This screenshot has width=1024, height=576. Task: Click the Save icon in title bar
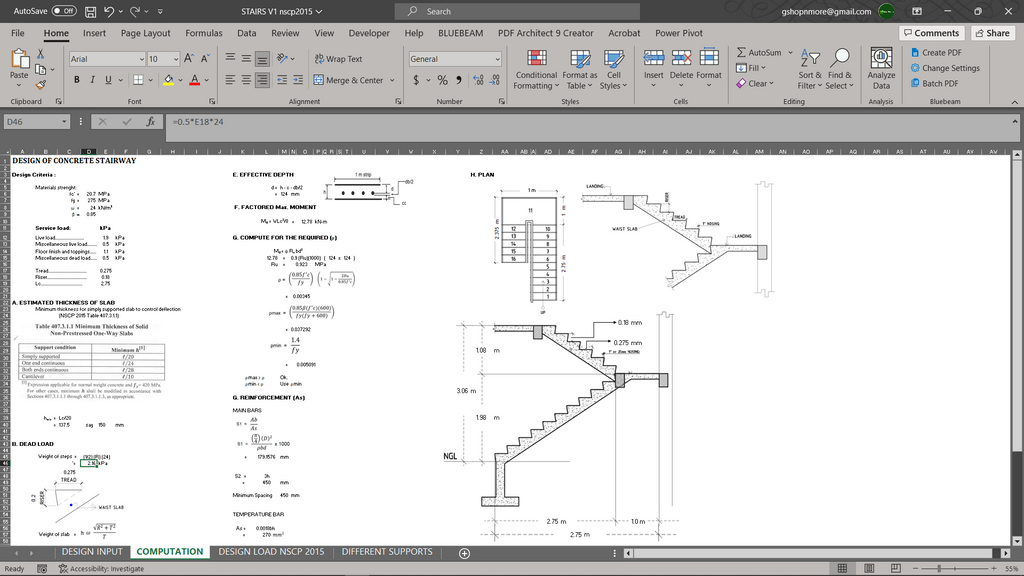click(91, 11)
